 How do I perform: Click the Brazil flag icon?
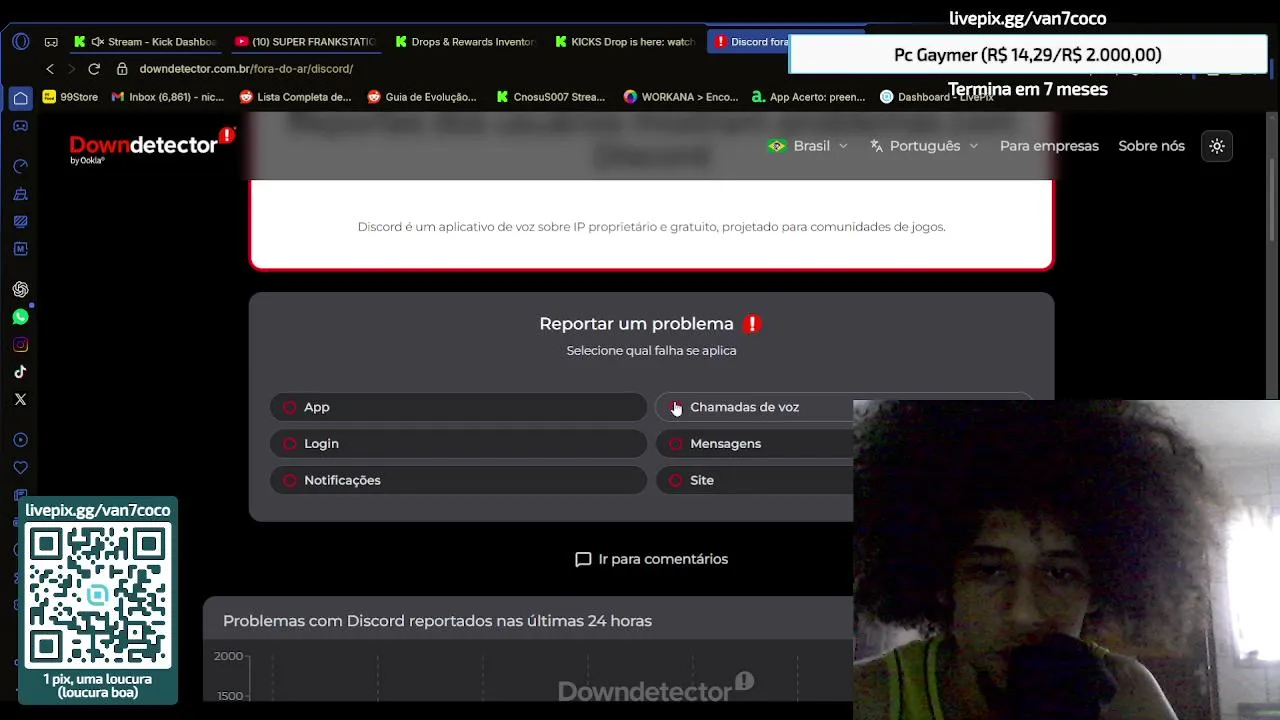click(x=776, y=146)
